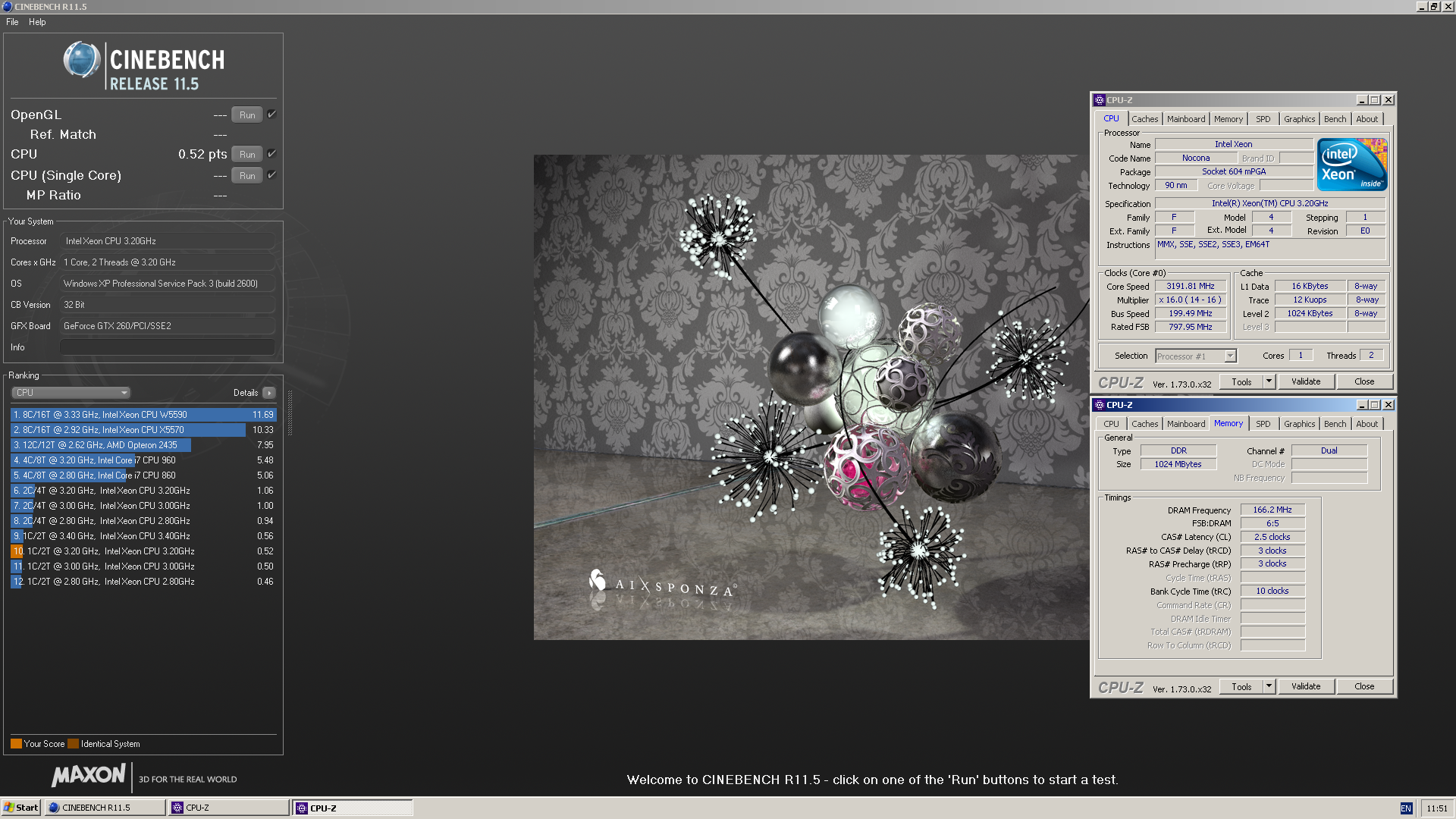1456x819 pixels.
Task: Open Caches tab in upper CPU-Z
Action: pos(1144,119)
